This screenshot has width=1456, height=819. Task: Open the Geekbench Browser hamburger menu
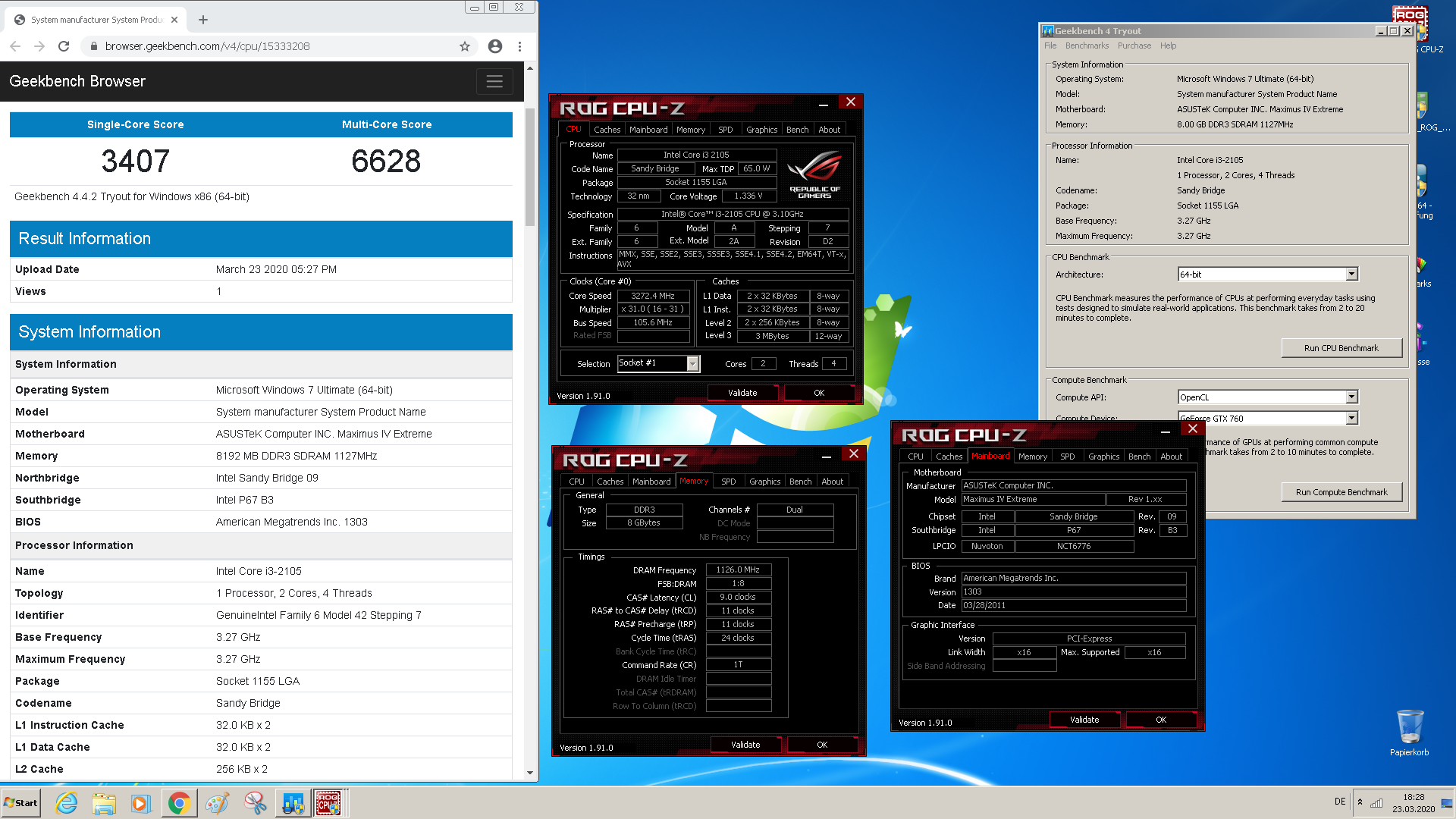tap(494, 81)
